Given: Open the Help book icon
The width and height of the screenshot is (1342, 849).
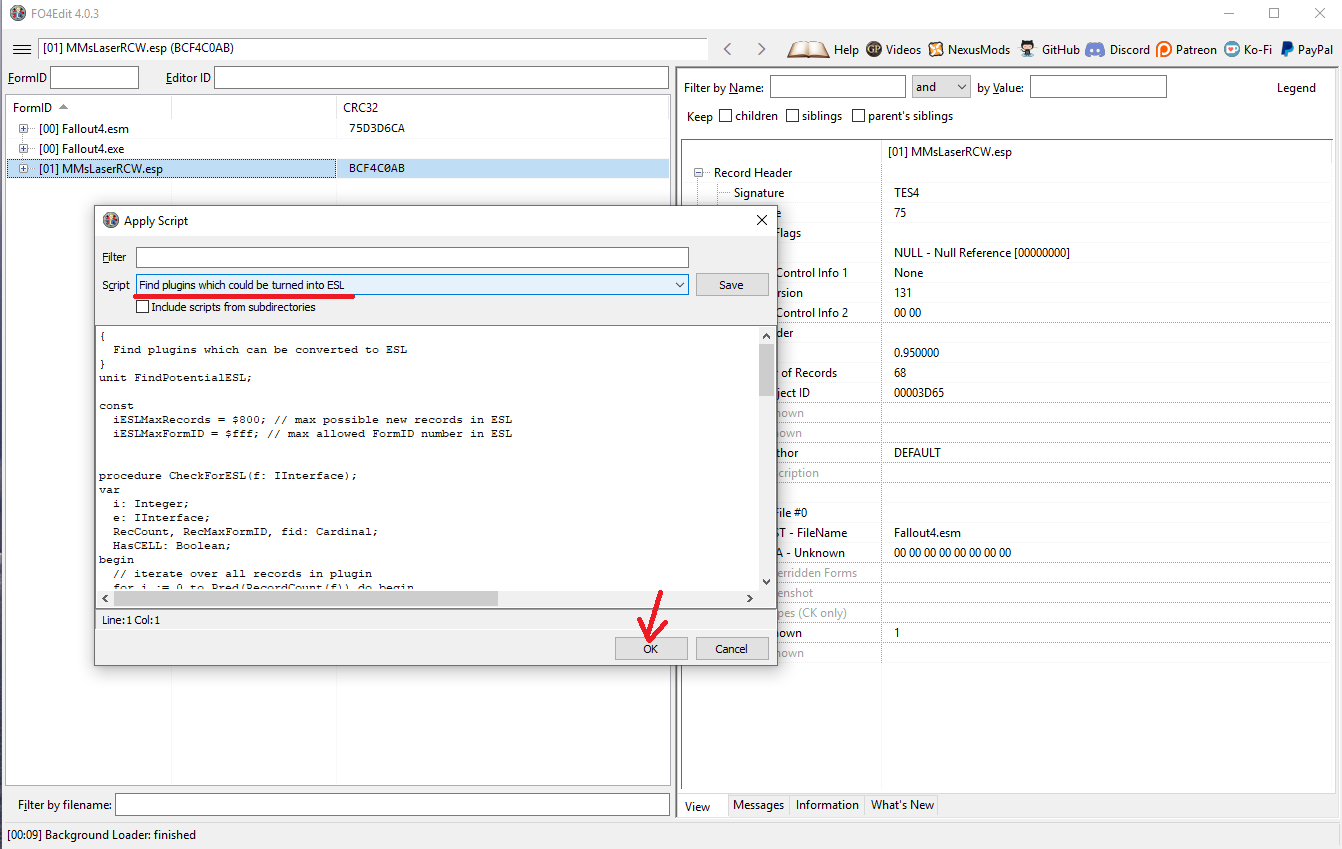Looking at the screenshot, I should pos(808,49).
